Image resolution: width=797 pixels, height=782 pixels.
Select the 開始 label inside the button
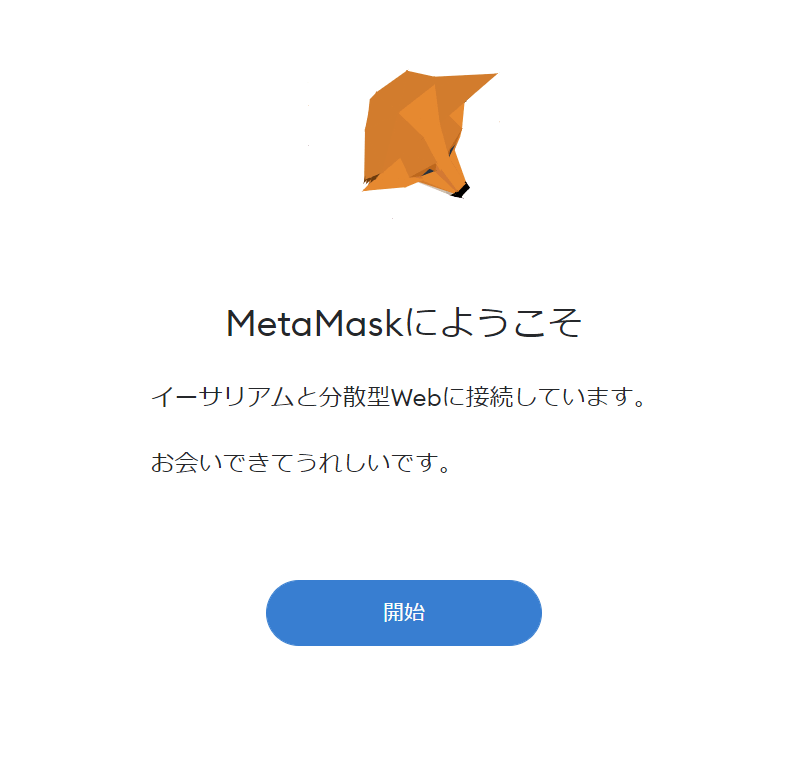coord(404,613)
